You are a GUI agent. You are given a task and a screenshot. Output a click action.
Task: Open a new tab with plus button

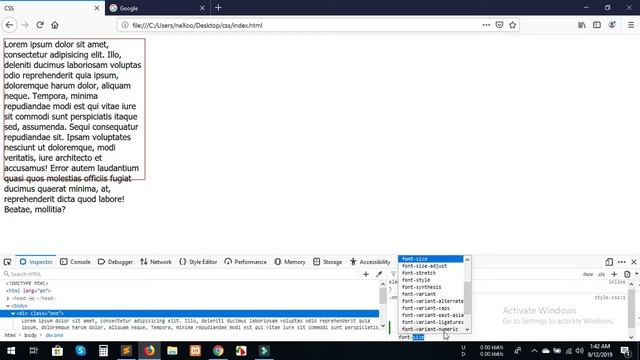tap(218, 8)
